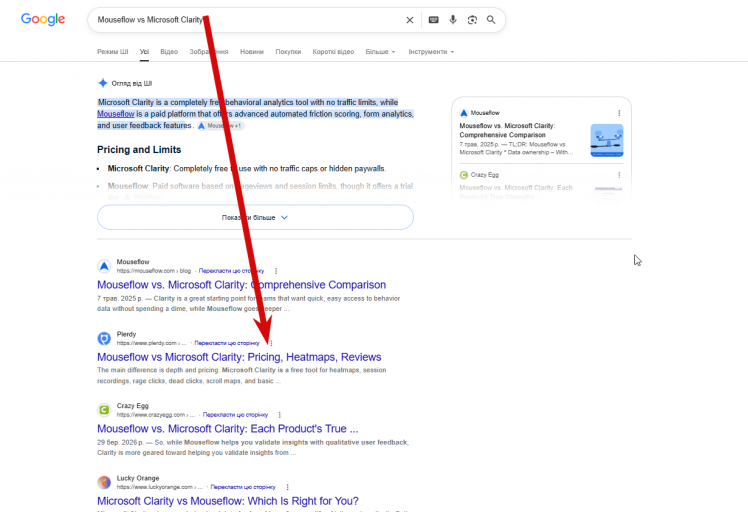Screen dimensions: 748x512
Task: Click Crazy Egg favicon in third result
Action: [x=104, y=410]
